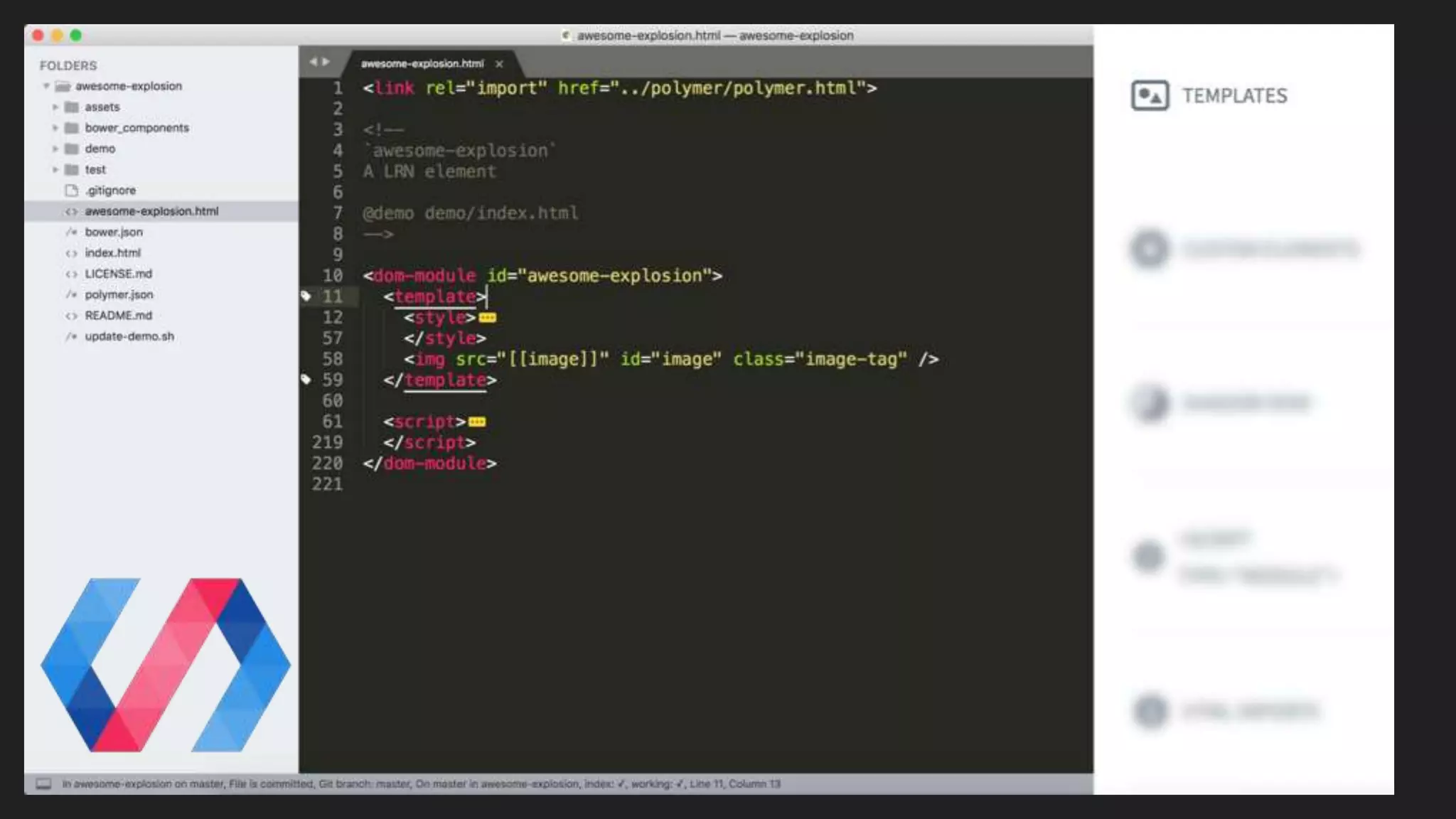
Task: Open the .gitignore file
Action: 110,191
